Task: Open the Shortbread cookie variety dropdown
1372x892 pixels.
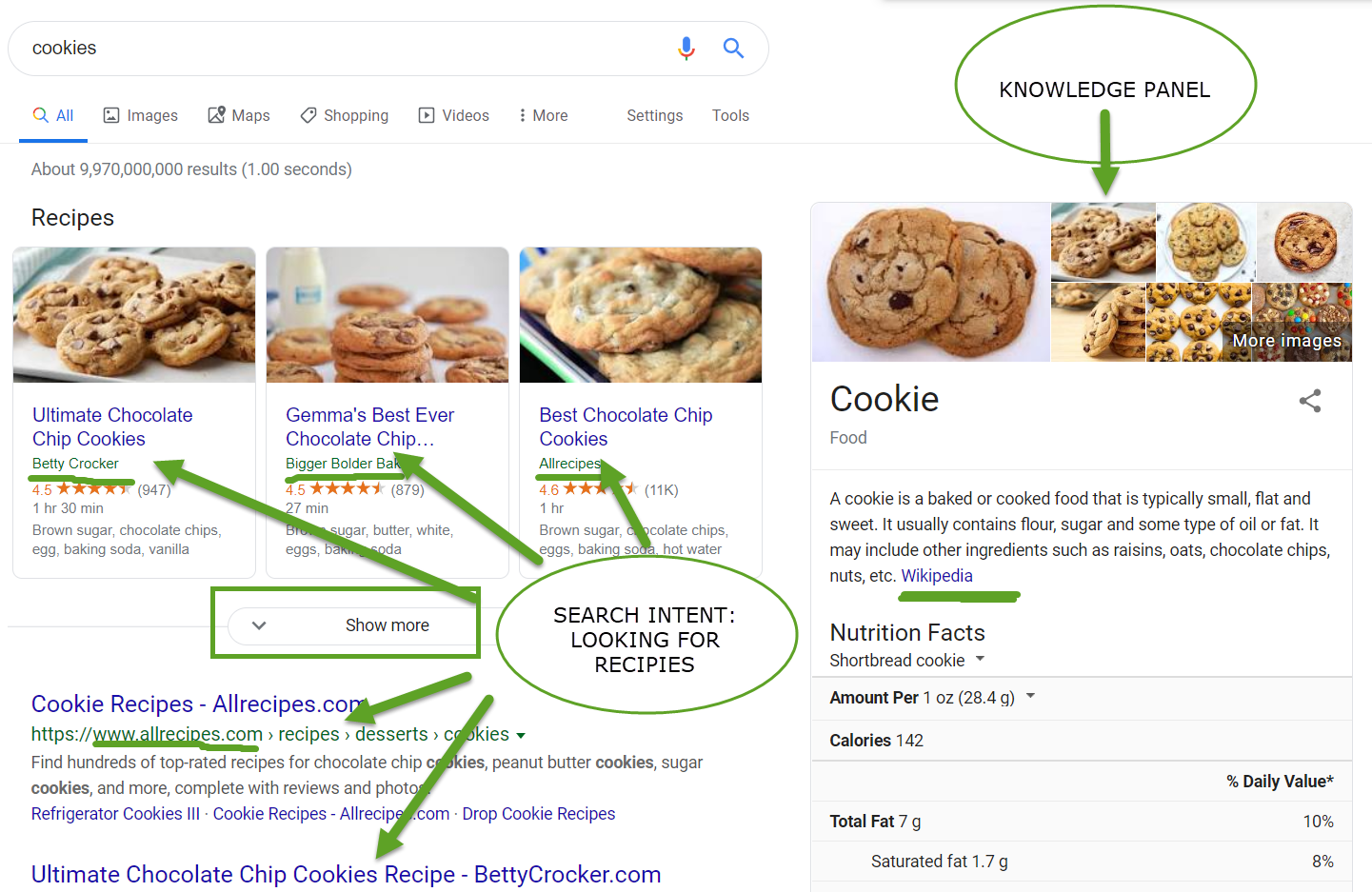Action: [982, 659]
